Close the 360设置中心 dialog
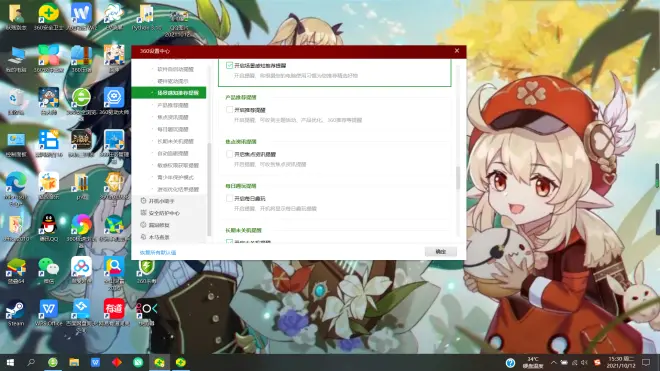Screen dimensions: 660x371 [457, 51]
